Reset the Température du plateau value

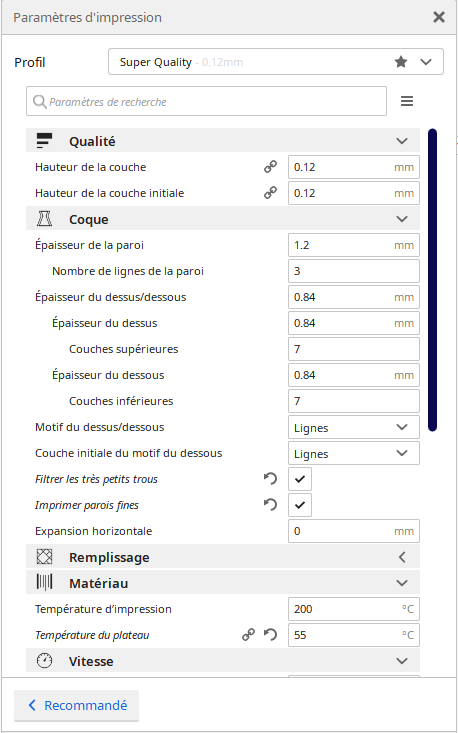click(270, 635)
